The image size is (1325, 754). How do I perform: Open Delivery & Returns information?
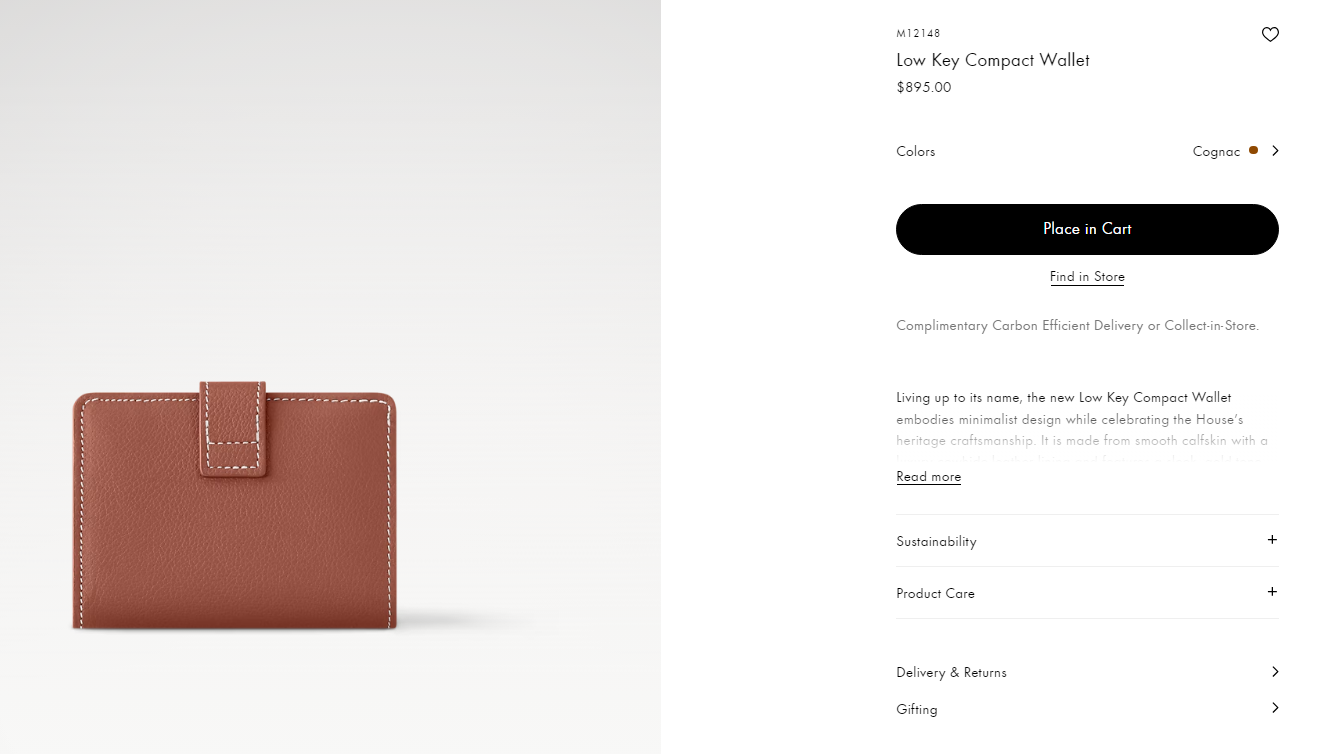click(1088, 672)
